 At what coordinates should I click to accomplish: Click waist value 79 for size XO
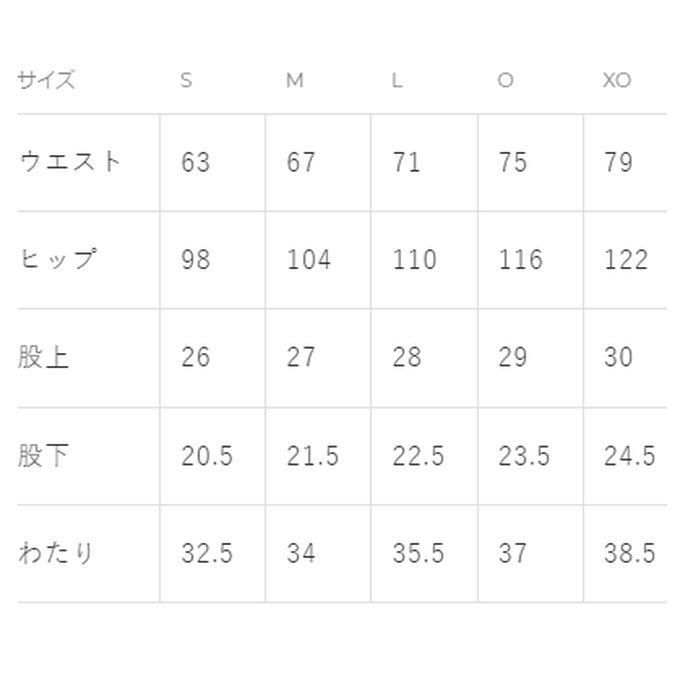click(x=619, y=162)
